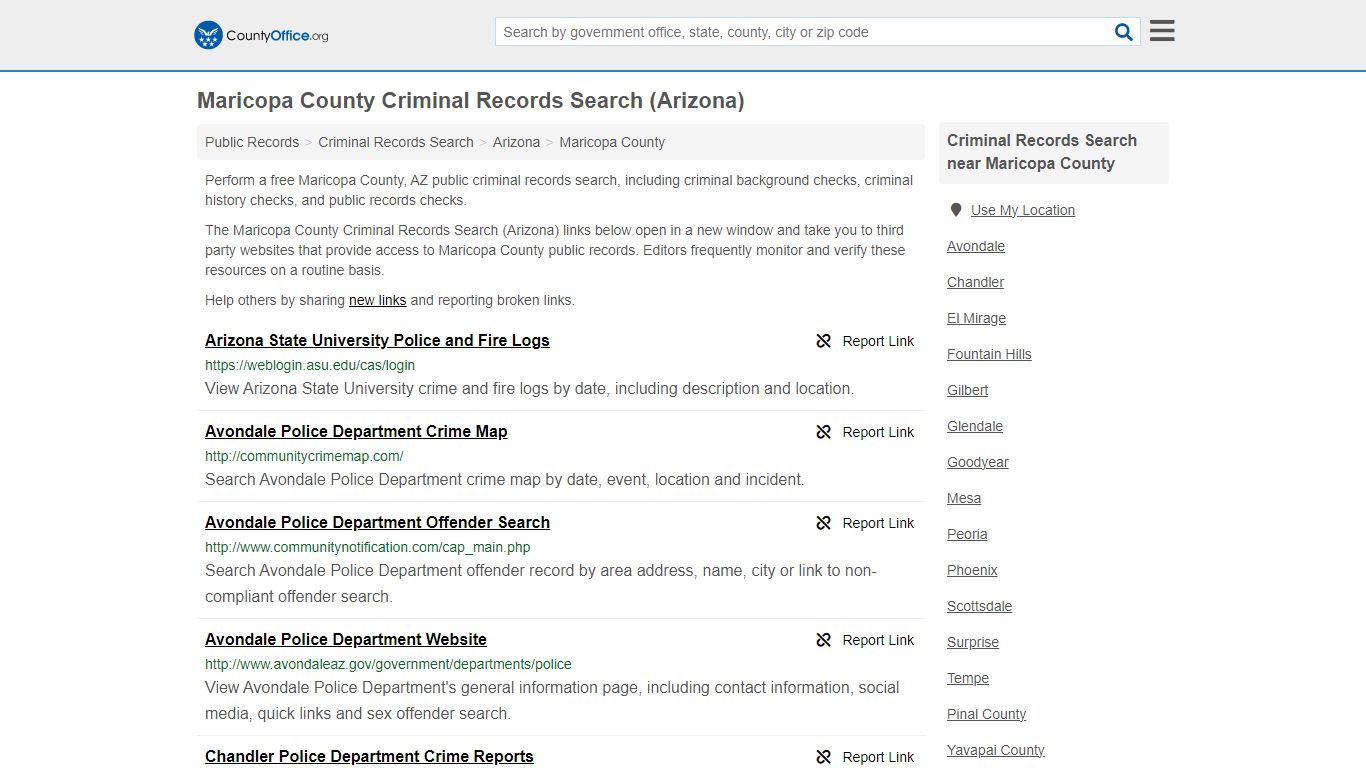Report Link for Avondale Crime Map
This screenshot has height=768, width=1366.
tap(878, 432)
